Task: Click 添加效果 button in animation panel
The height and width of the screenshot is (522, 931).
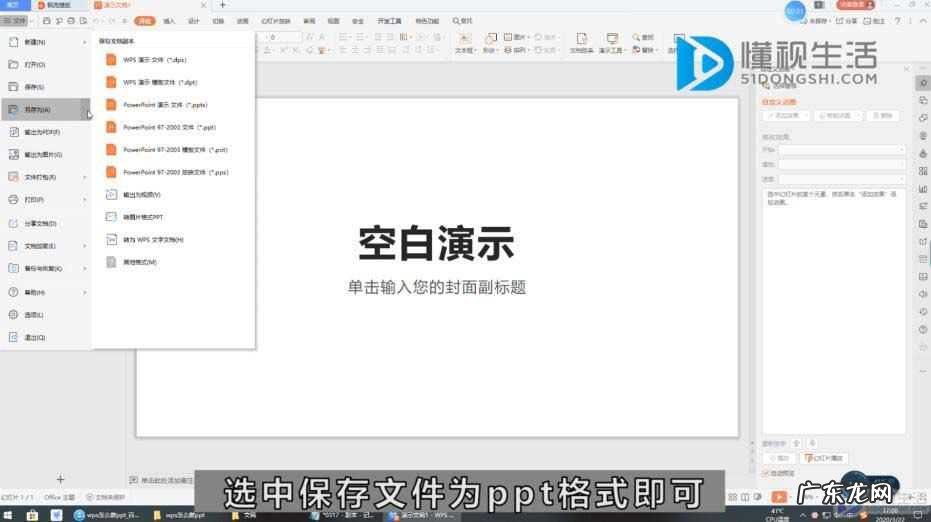Action: 786,116
